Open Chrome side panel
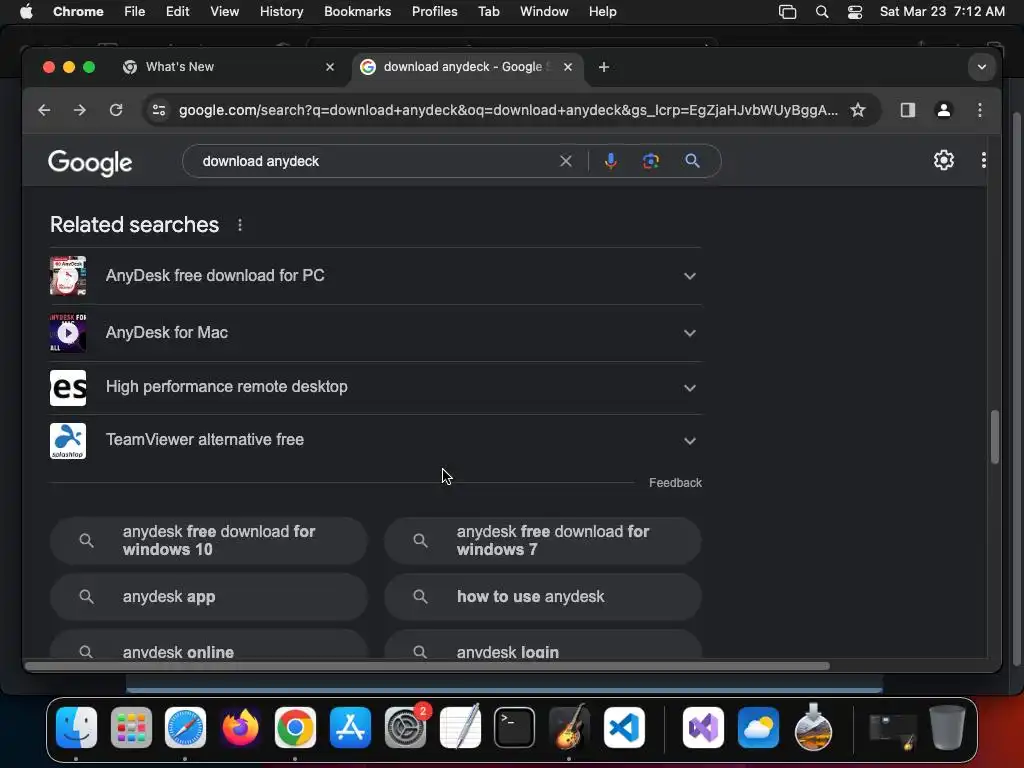 tap(907, 110)
